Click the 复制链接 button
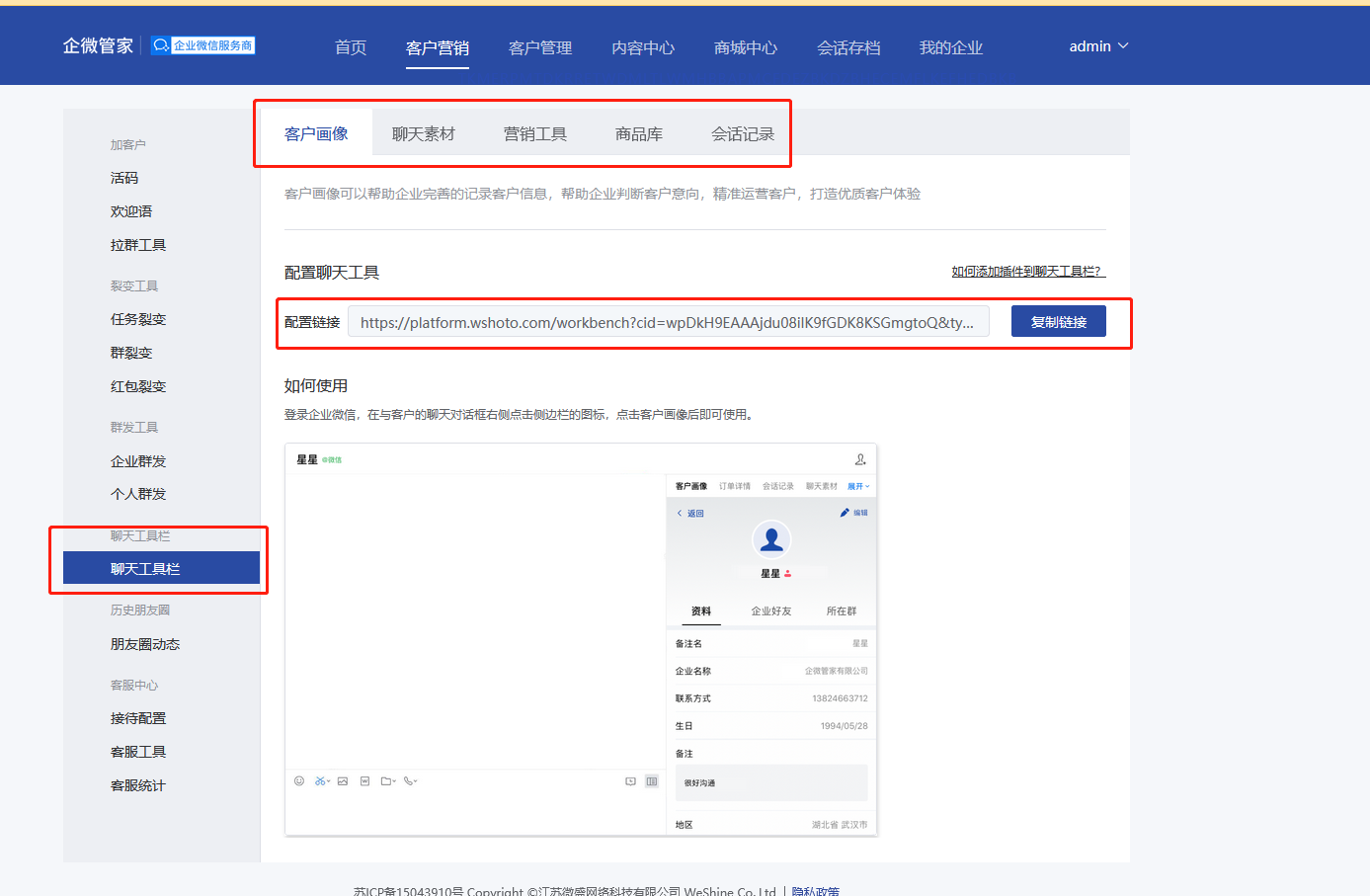Viewport: 1370px width, 896px height. (x=1059, y=321)
